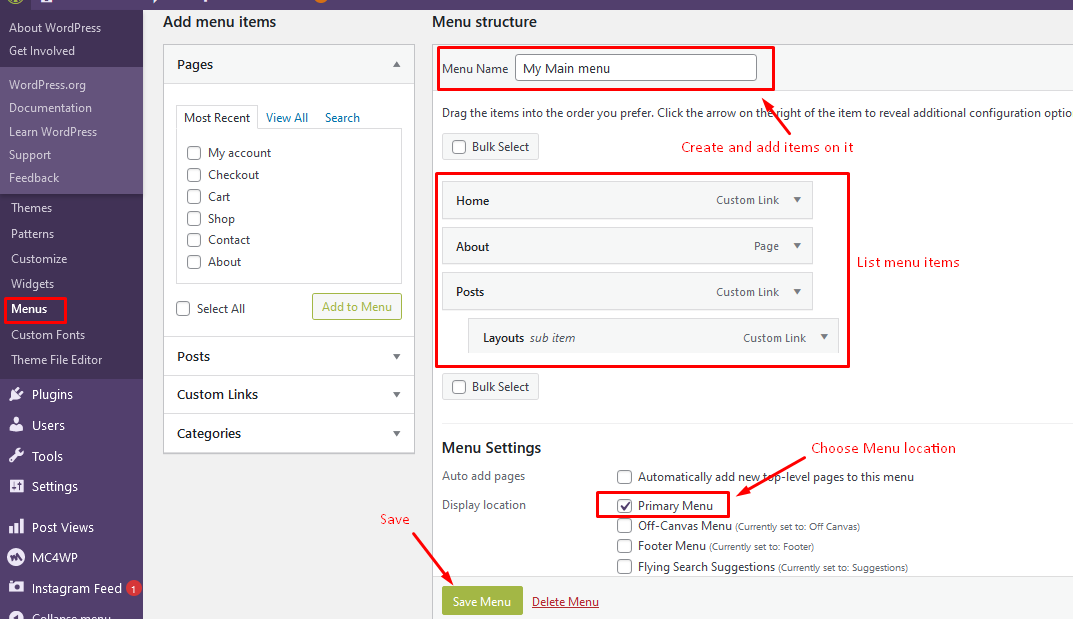Screen dimensions: 1073x619
Task: Open Widgets in the sidebar
Action: pyautogui.click(x=32, y=284)
